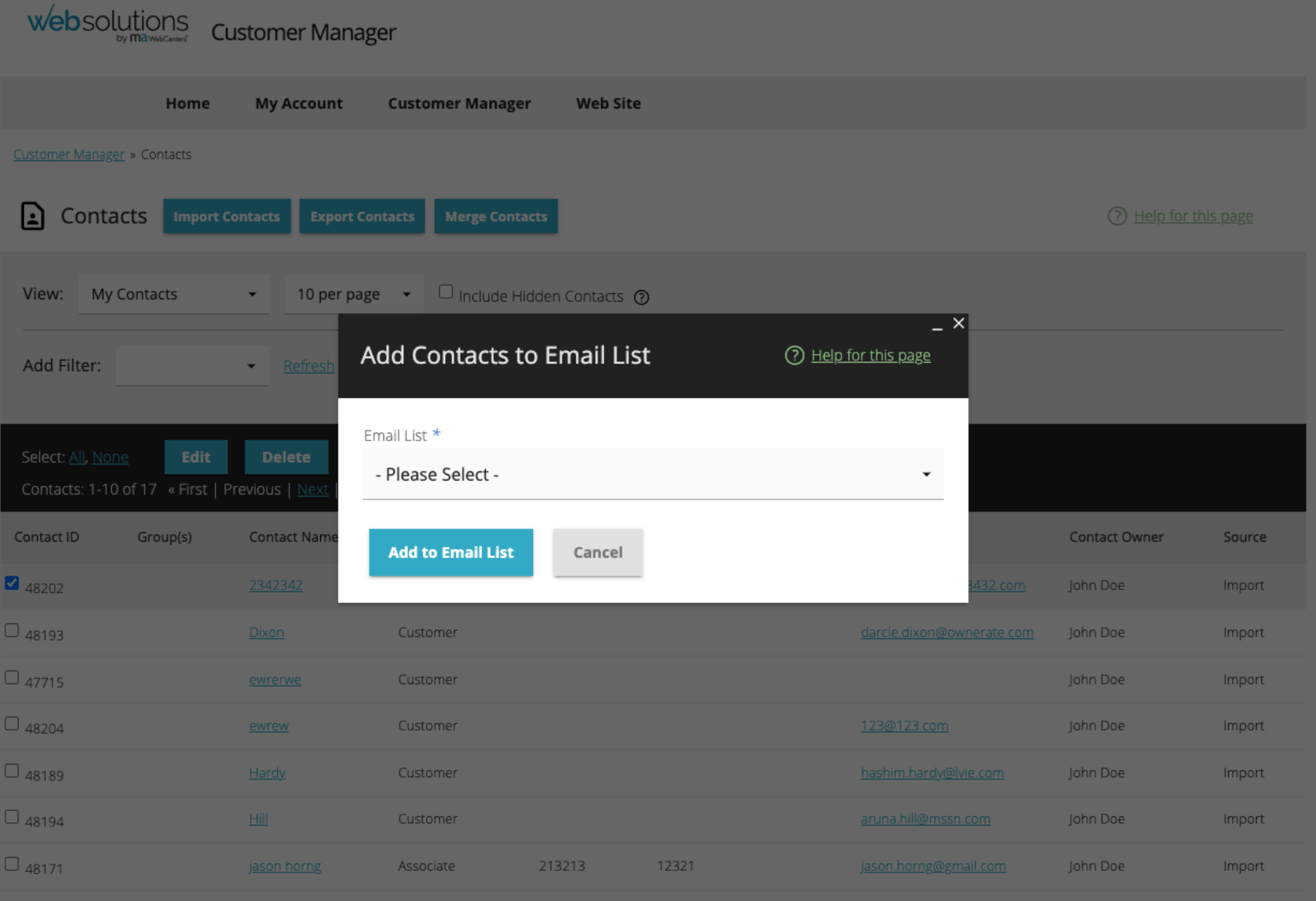Open the Customer Manager menu item
This screenshot has width=1316, height=901.
pos(459,103)
